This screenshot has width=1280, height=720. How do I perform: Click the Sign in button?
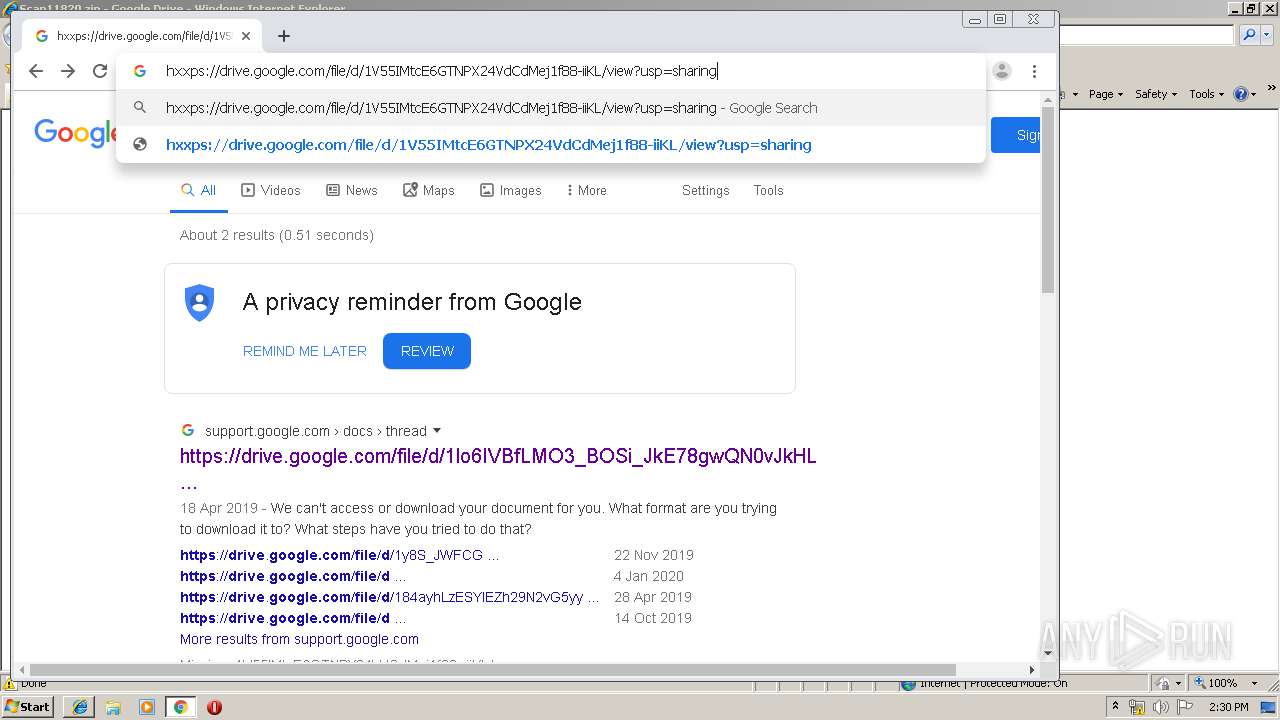click(x=1016, y=135)
